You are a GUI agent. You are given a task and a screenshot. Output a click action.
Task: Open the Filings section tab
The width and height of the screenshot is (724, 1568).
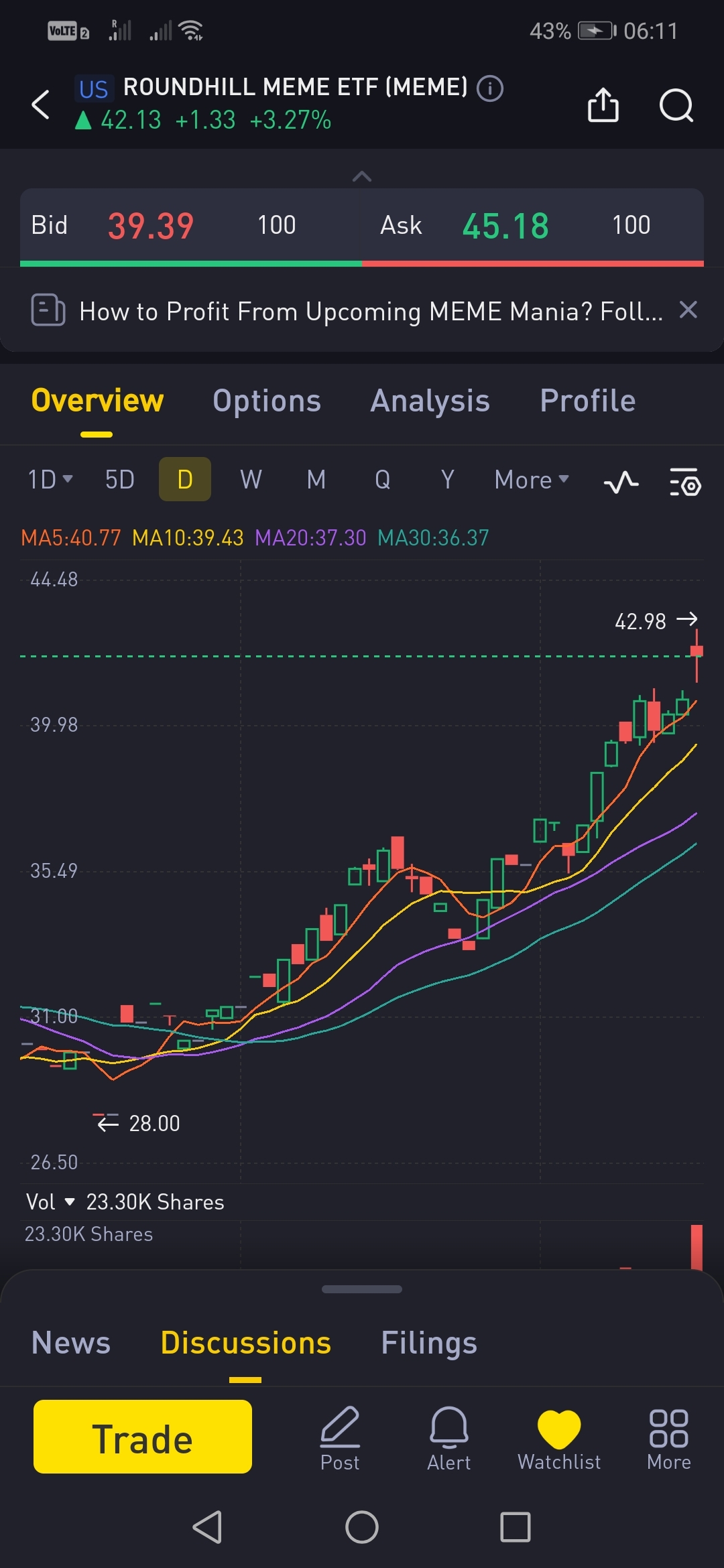429,1343
